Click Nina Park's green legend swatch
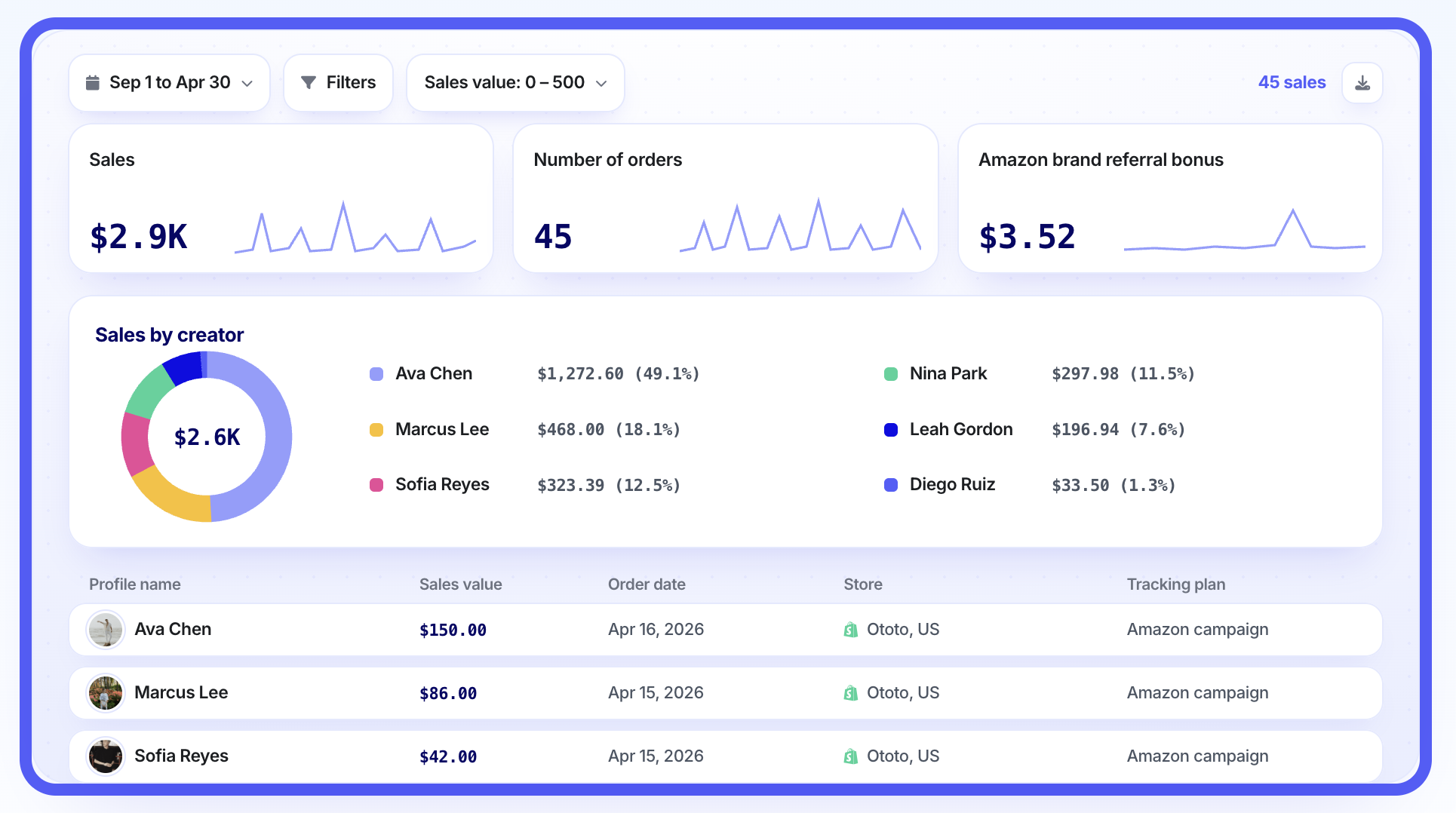 [891, 374]
